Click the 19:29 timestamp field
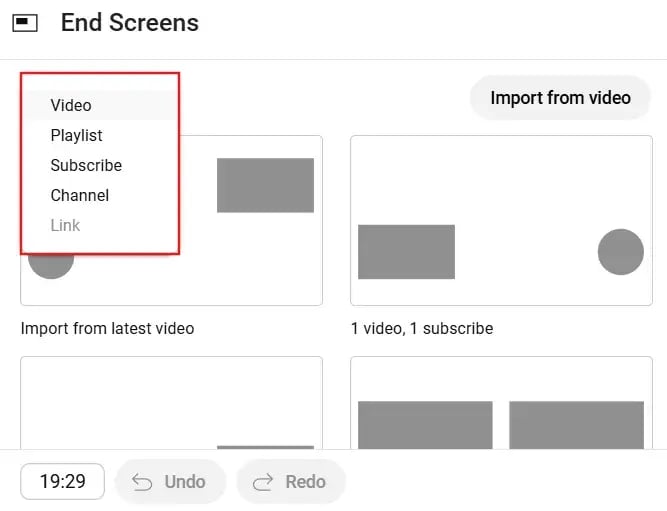This screenshot has height=511, width=667. (x=62, y=482)
